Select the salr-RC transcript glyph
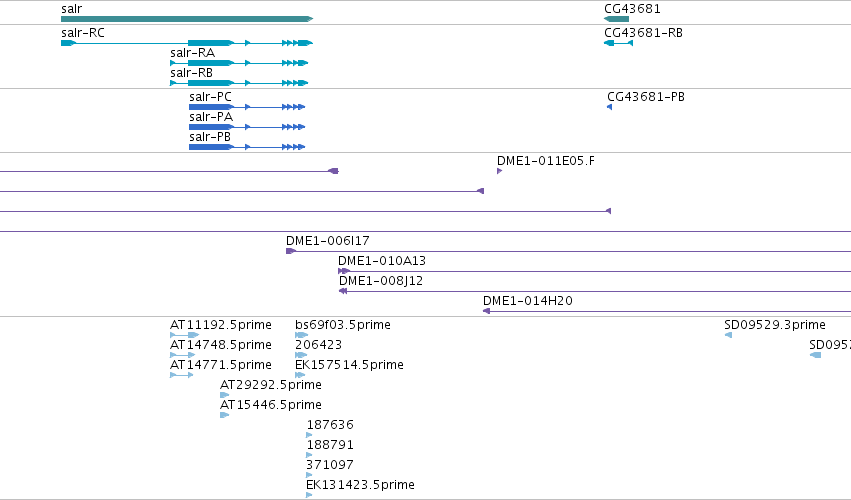The image size is (851, 500). pyautogui.click(x=187, y=43)
